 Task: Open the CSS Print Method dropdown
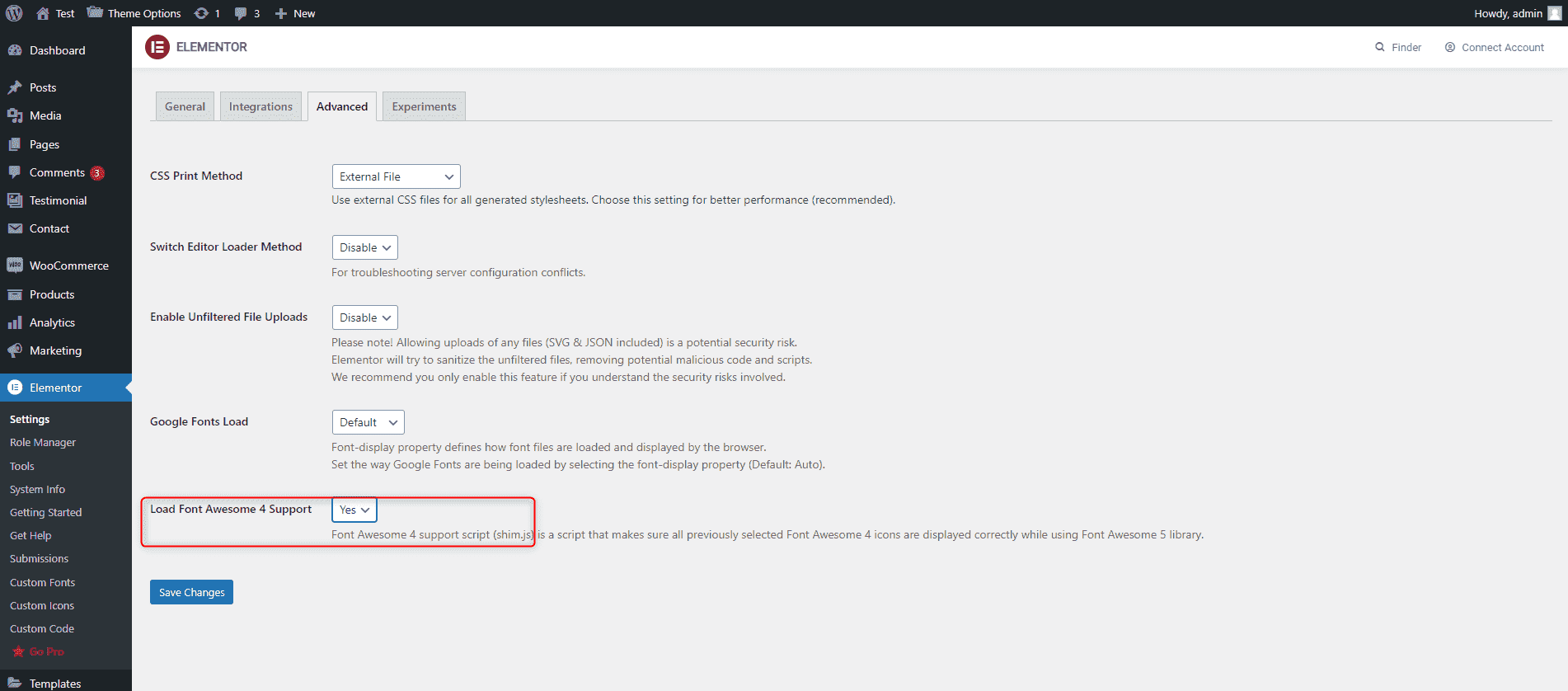pyautogui.click(x=396, y=176)
